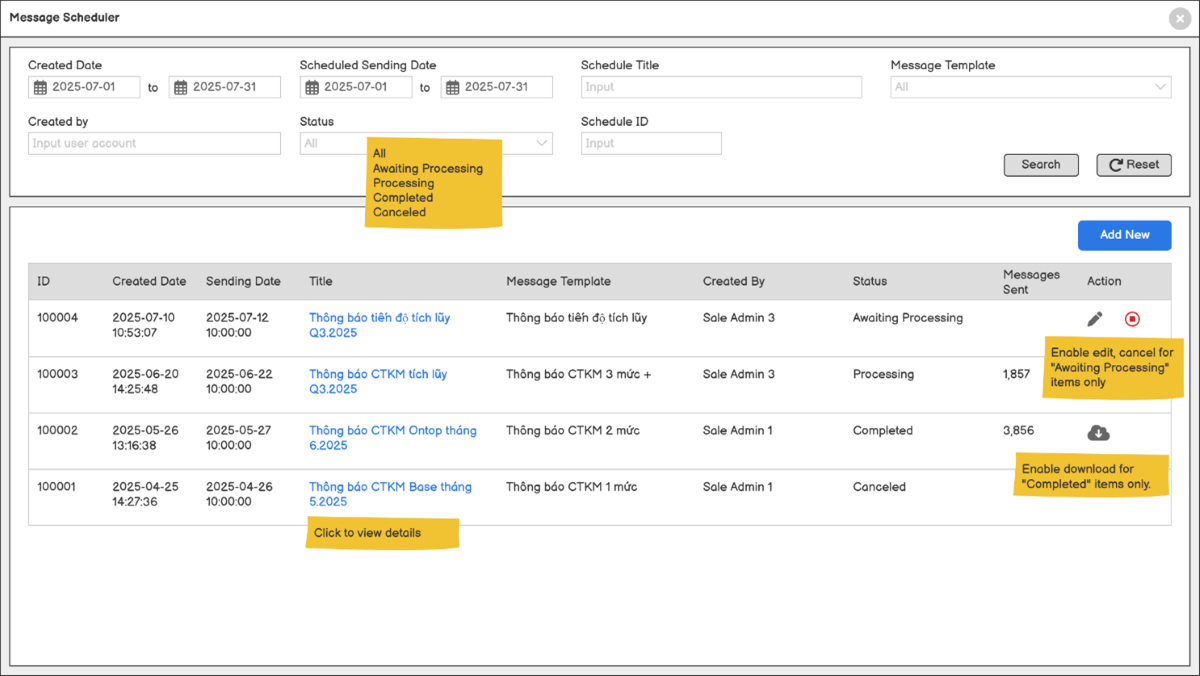Open "Thông báo CTKM tích lũy Q3.2025" link
The height and width of the screenshot is (676, 1200).
point(377,374)
